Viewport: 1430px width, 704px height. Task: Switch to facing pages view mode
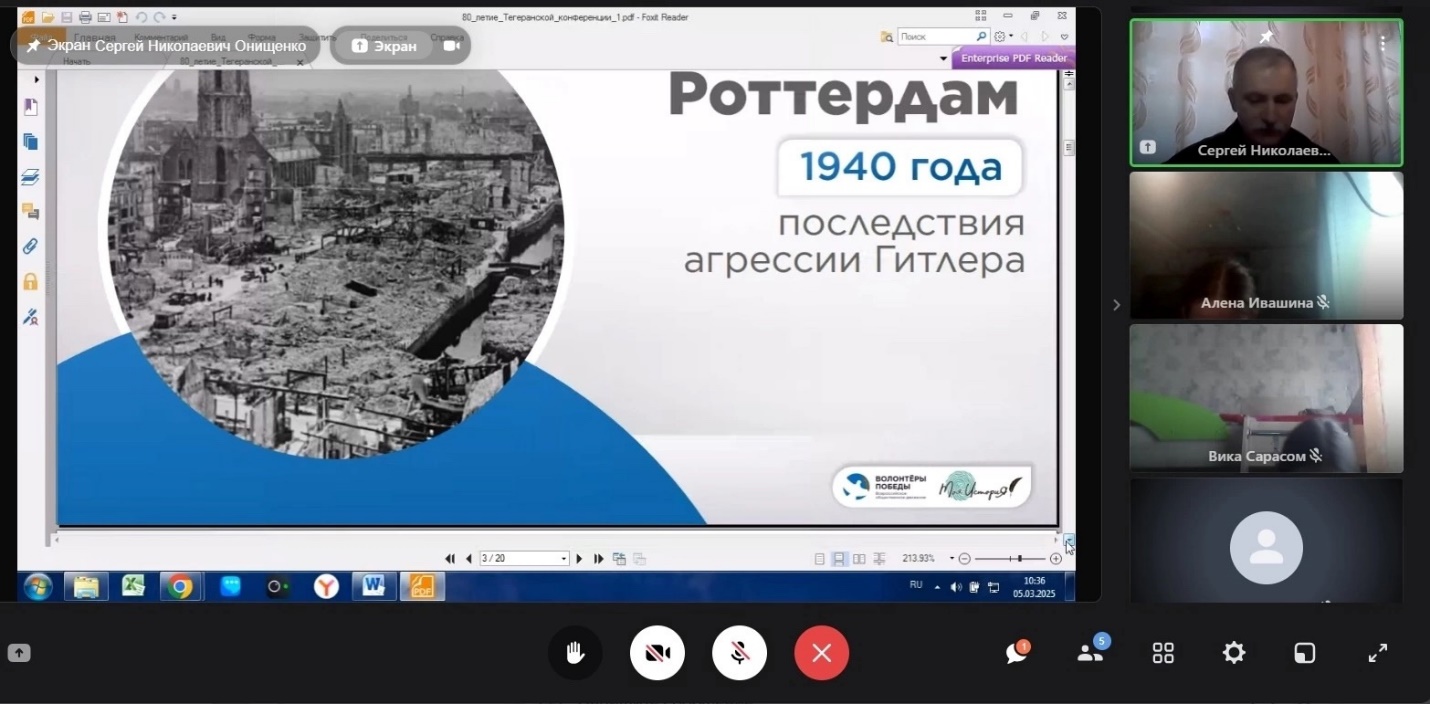[x=859, y=559]
